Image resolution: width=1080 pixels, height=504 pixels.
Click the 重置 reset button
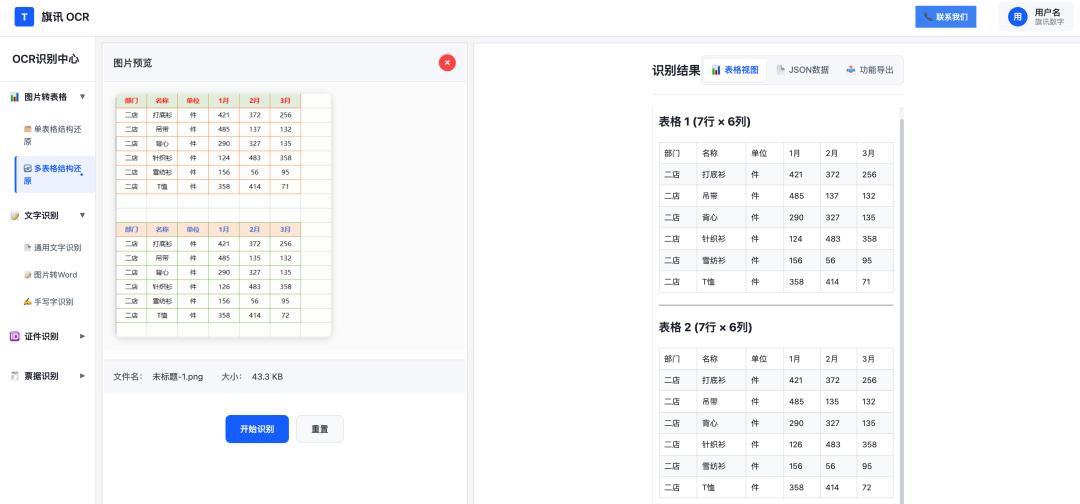320,429
